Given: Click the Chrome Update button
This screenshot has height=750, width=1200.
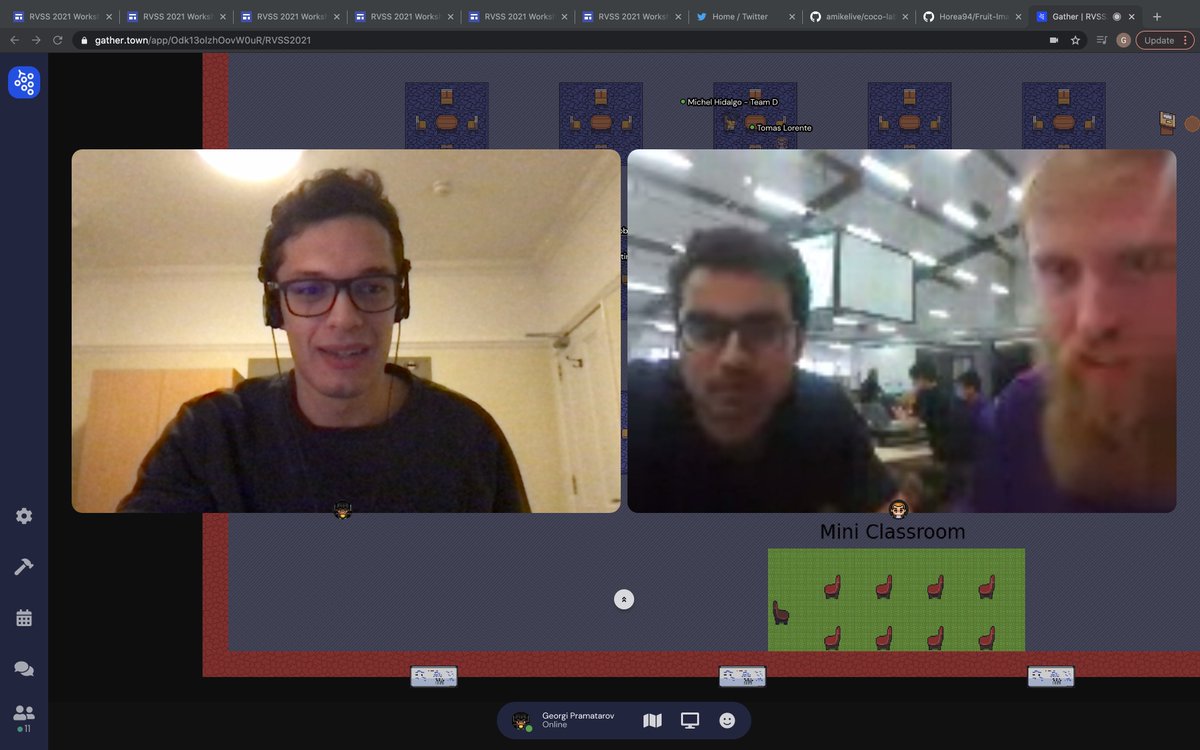Looking at the screenshot, I should tap(1159, 40).
